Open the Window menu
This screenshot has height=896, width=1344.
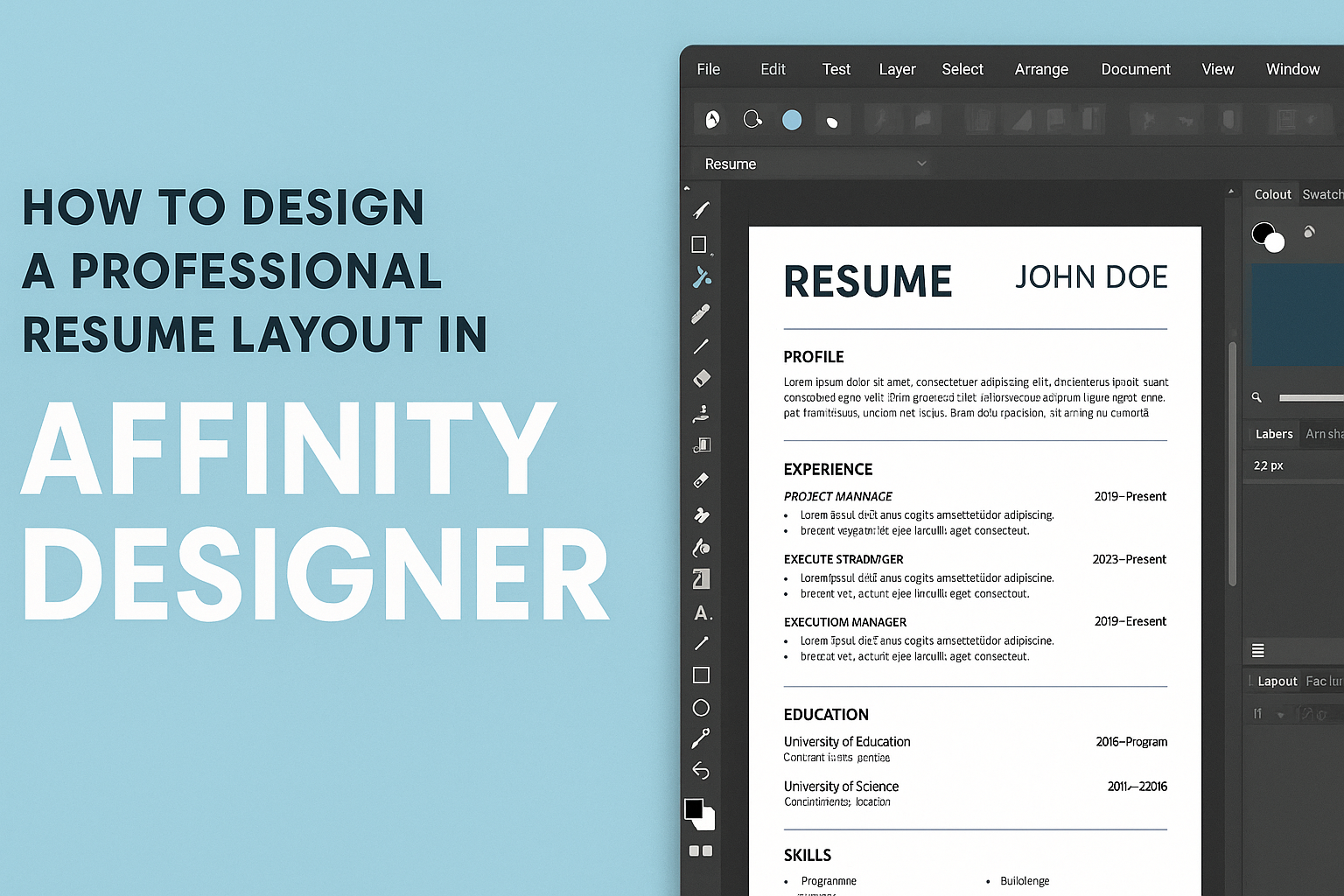(1292, 69)
